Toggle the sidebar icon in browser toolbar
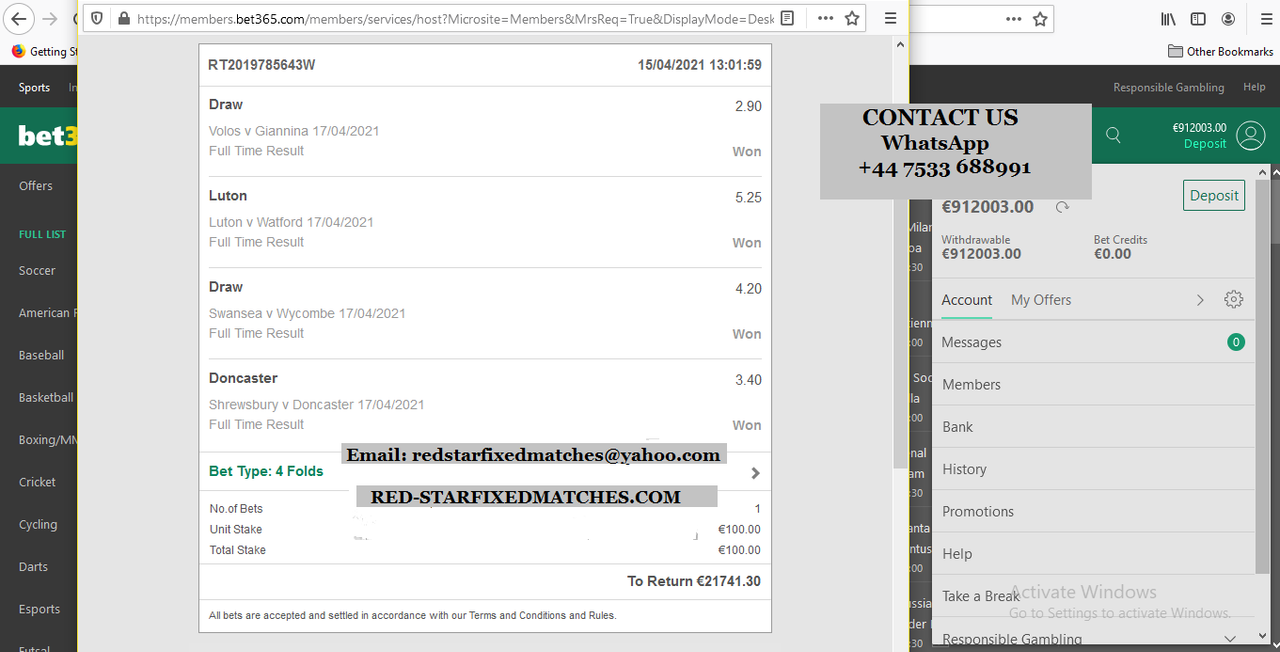Image resolution: width=1280 pixels, height=652 pixels. (1198, 19)
